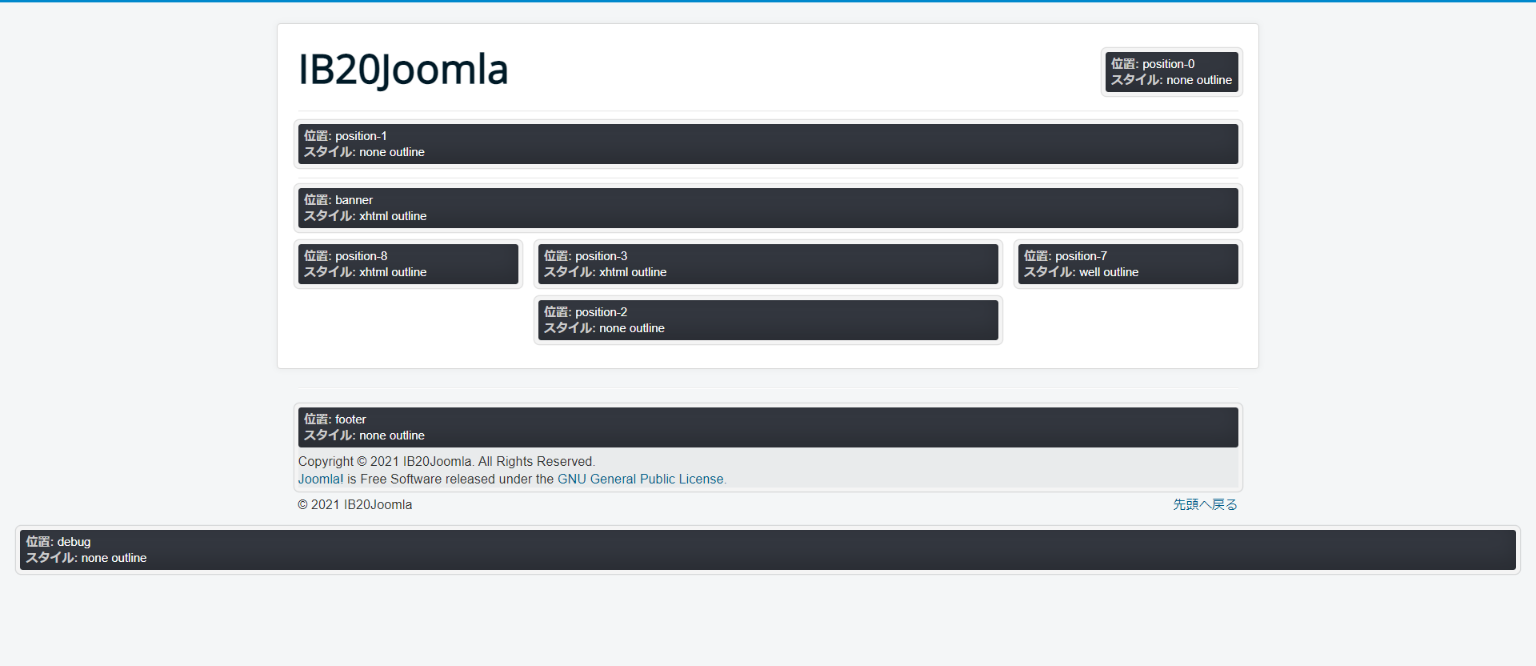The image size is (1536, 666).
Task: Click the '© 2021 IB20Joomla' text below footer
Action: [x=355, y=505]
